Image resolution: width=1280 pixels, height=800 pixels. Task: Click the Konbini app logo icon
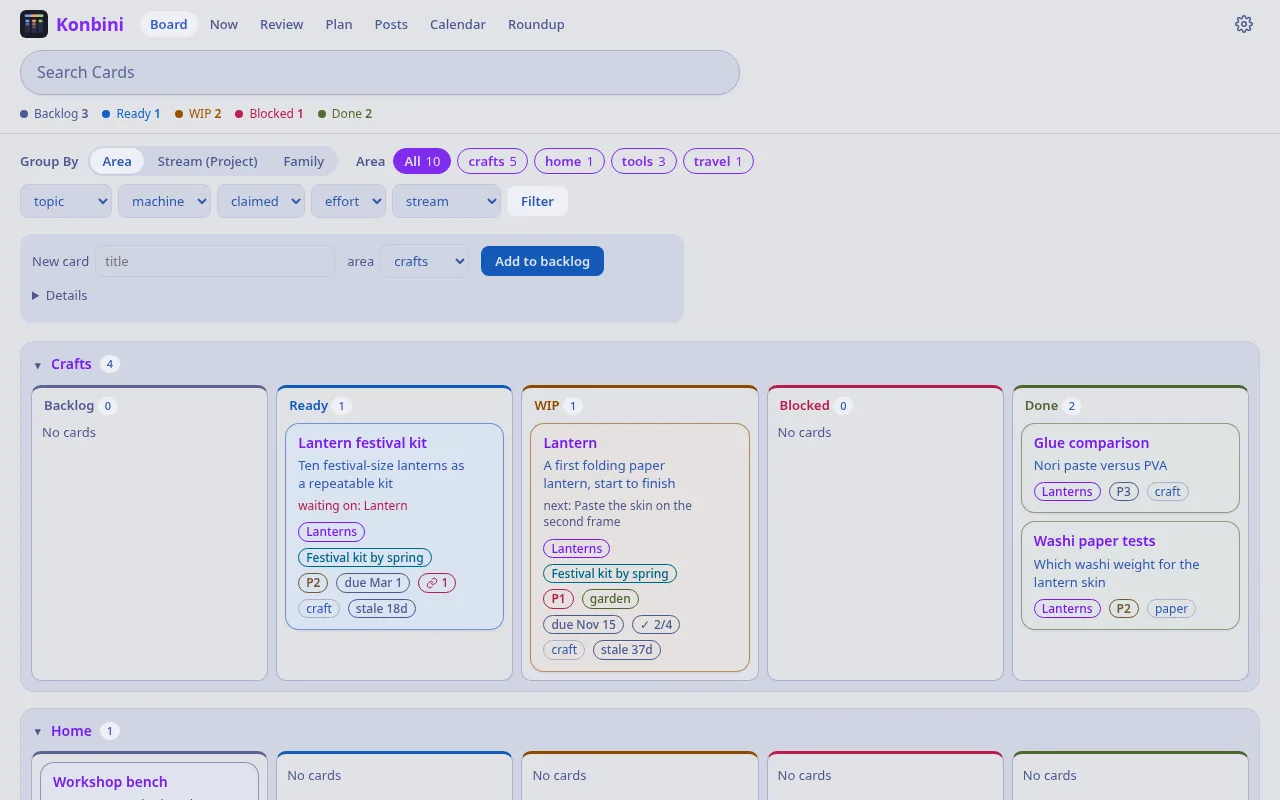(x=34, y=24)
